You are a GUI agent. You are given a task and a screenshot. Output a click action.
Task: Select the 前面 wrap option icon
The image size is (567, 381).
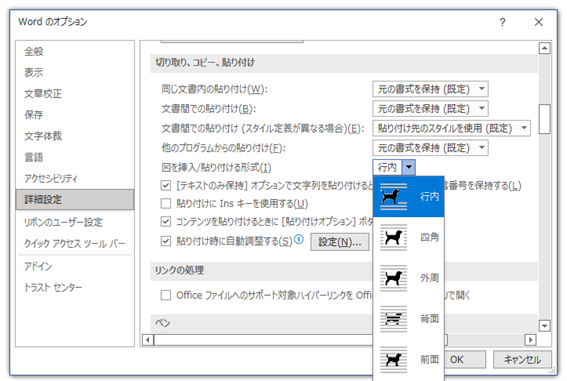pyautogui.click(x=393, y=360)
